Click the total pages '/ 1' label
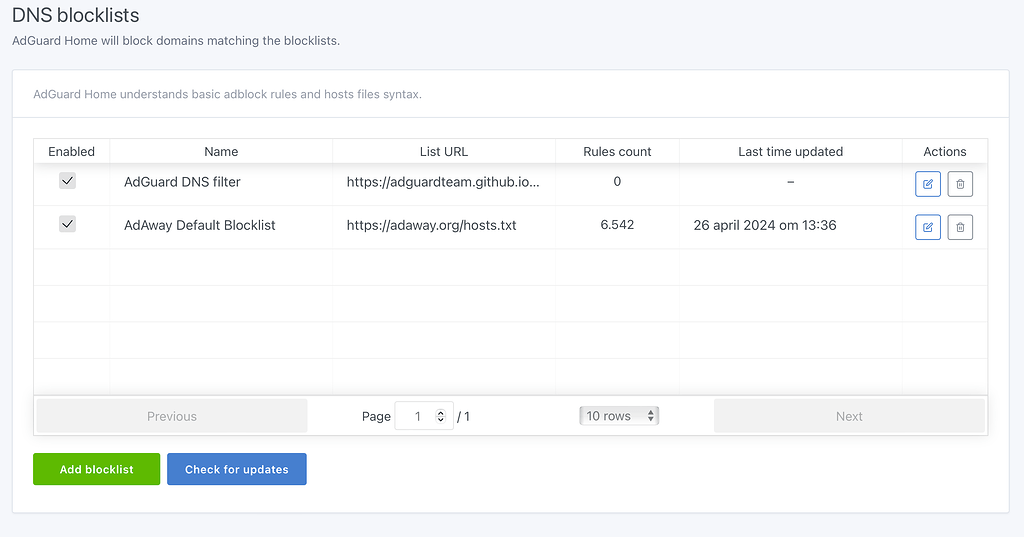The height and width of the screenshot is (537, 1024). (464, 417)
